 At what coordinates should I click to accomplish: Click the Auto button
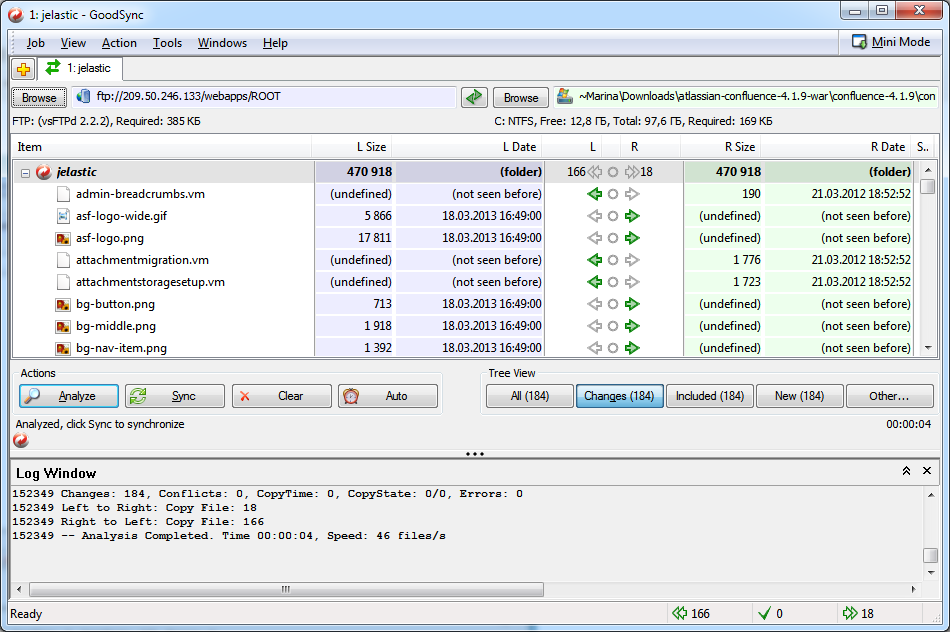[x=388, y=396]
